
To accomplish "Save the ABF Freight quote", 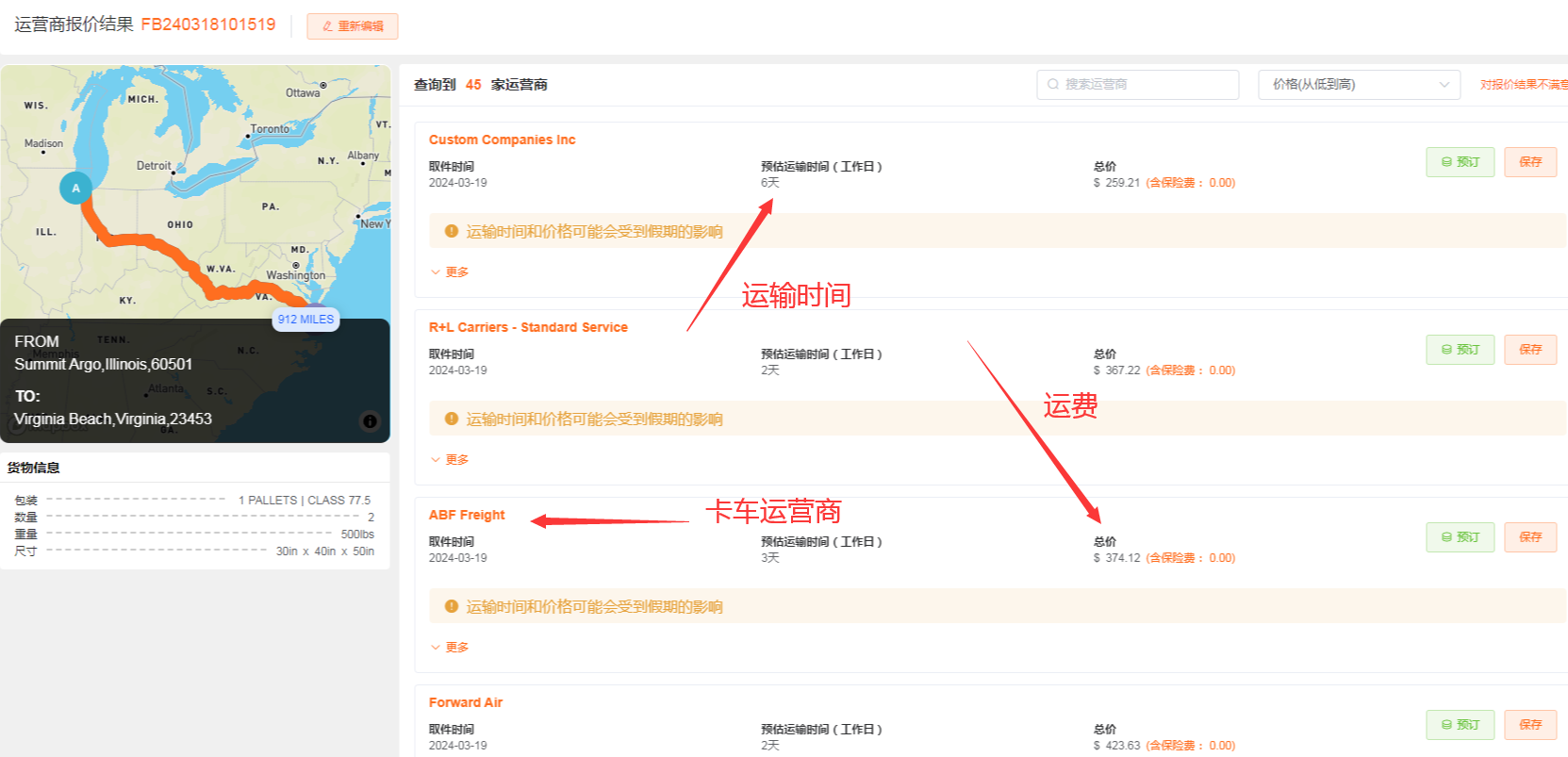I will [x=1530, y=537].
